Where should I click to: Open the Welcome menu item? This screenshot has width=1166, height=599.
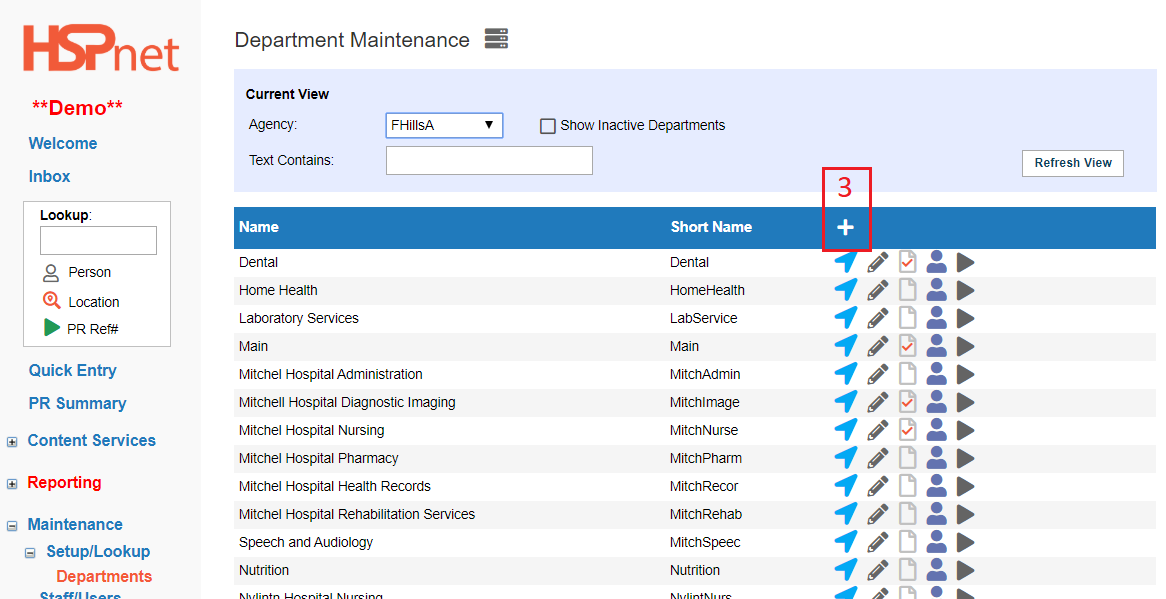(x=62, y=143)
